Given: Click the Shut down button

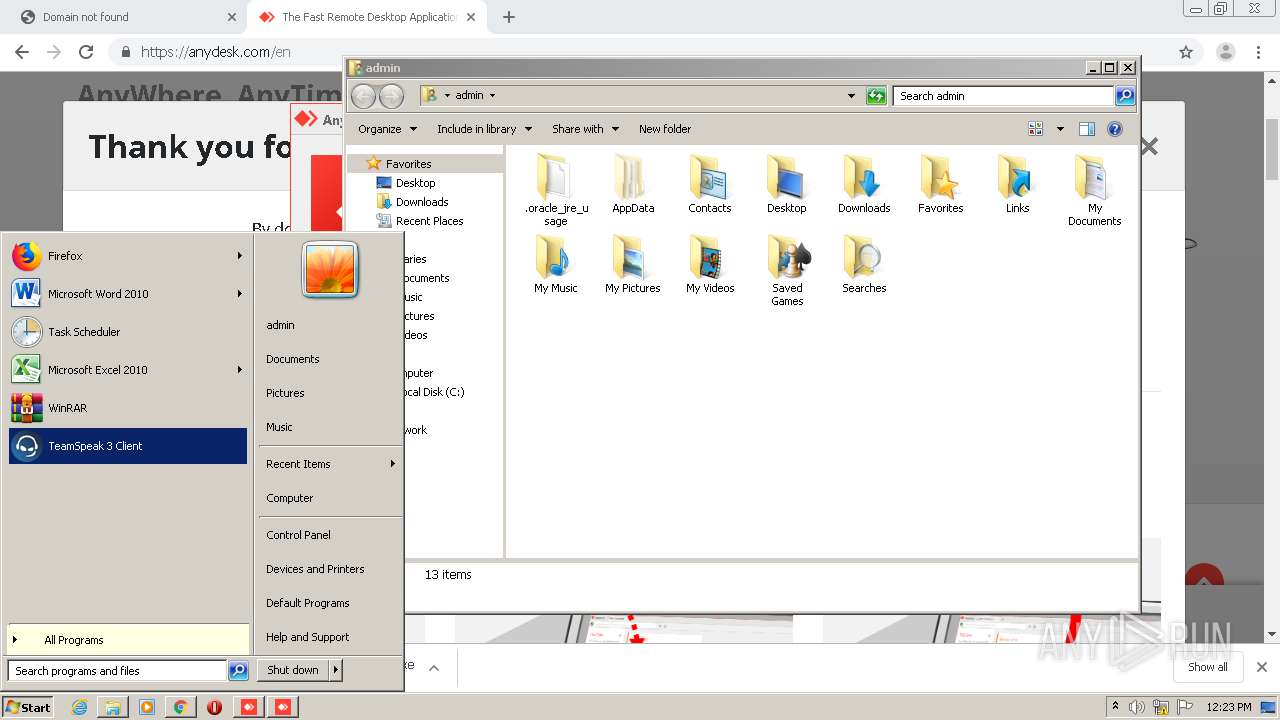Looking at the screenshot, I should tap(293, 670).
